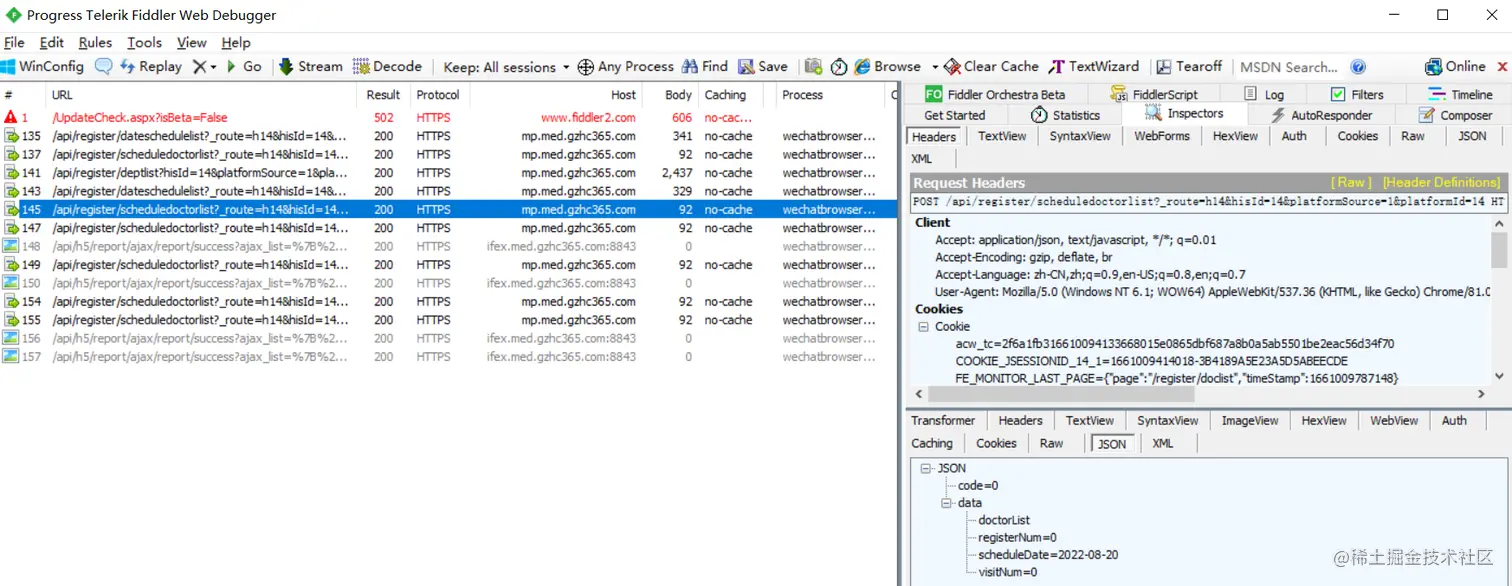Open the Keep: All sessions dropdown

coord(506,67)
